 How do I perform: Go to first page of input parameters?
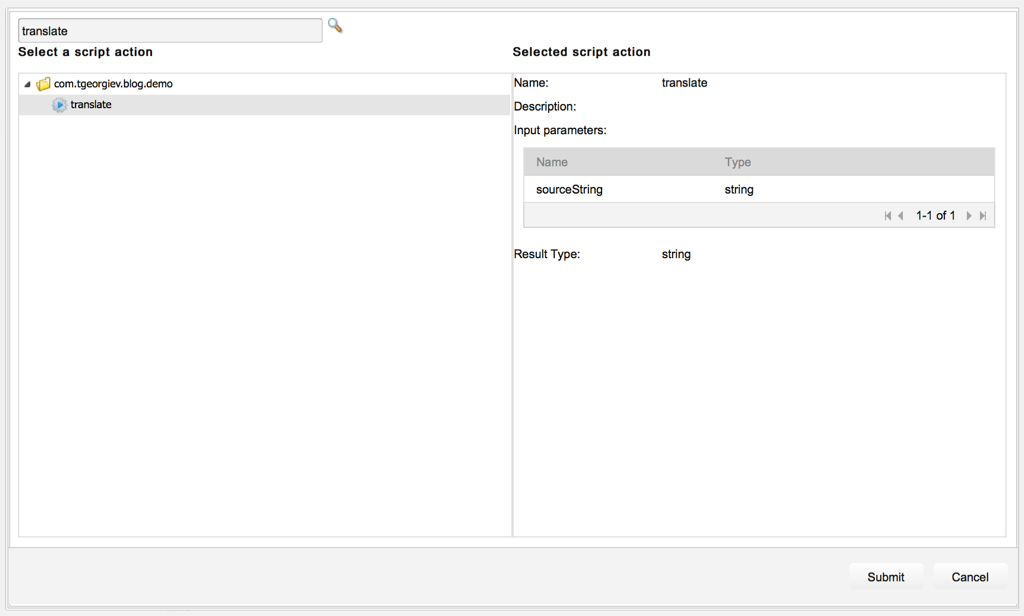(887, 216)
